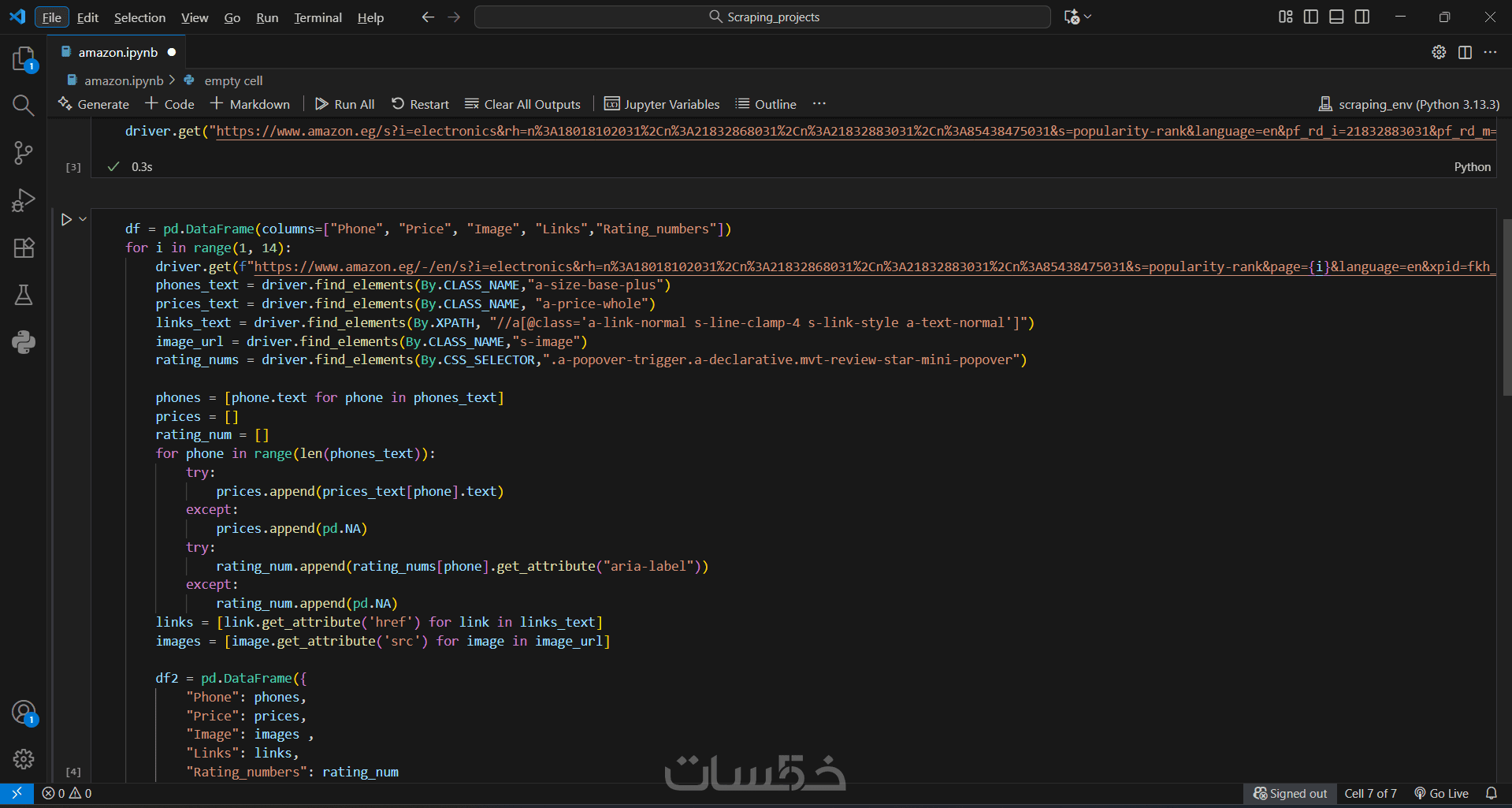Click the Python cell language label
Viewport: 1512px width, 808px height.
pyautogui.click(x=1472, y=167)
